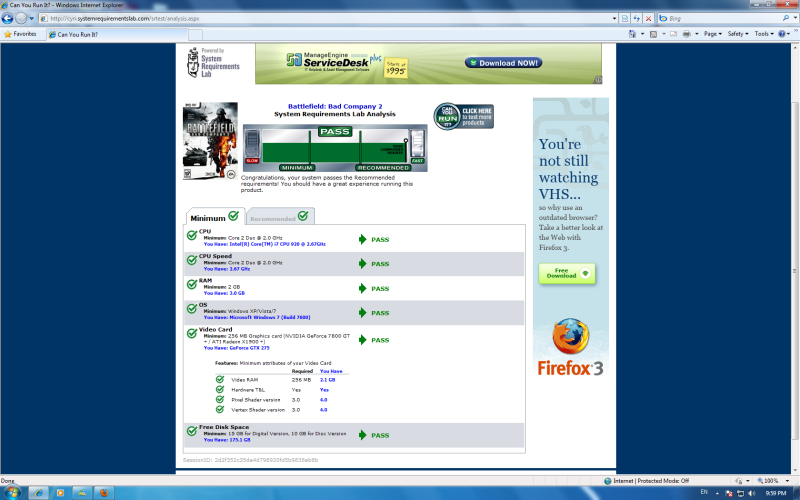Open the Page dropdown menu
Image resolution: width=800 pixels, height=500 pixels.
pyautogui.click(x=712, y=33)
